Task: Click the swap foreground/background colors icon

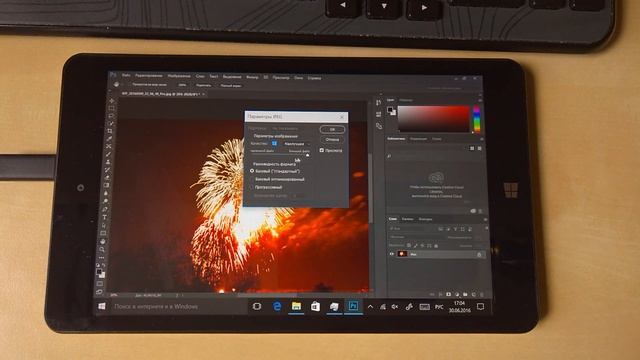Action: tap(103, 265)
